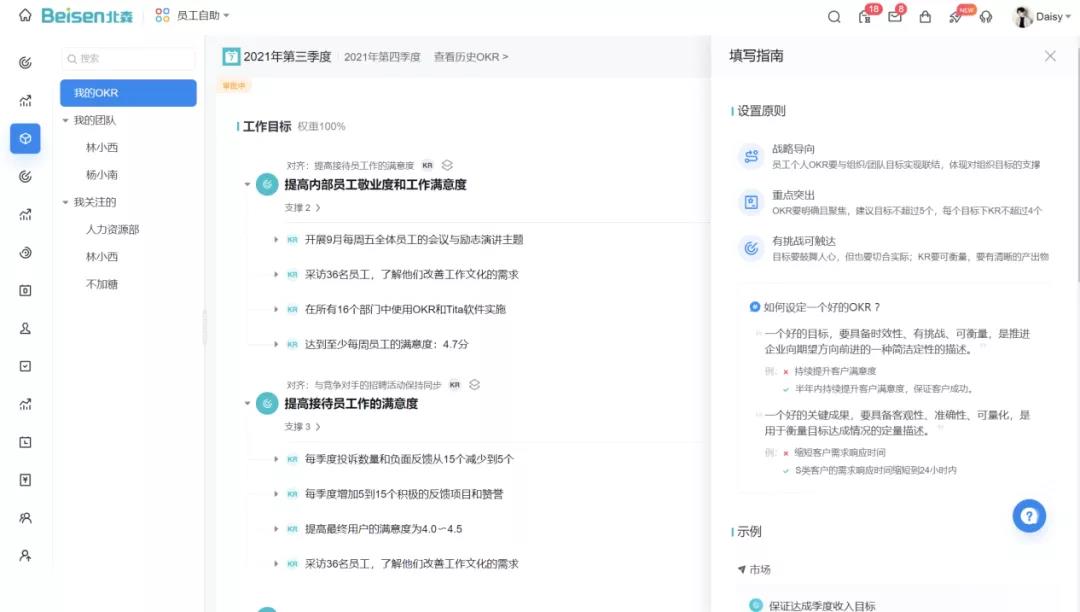The image size is (1080, 612).
Task: Click the sidebar splitter handle
Action: 205,327
